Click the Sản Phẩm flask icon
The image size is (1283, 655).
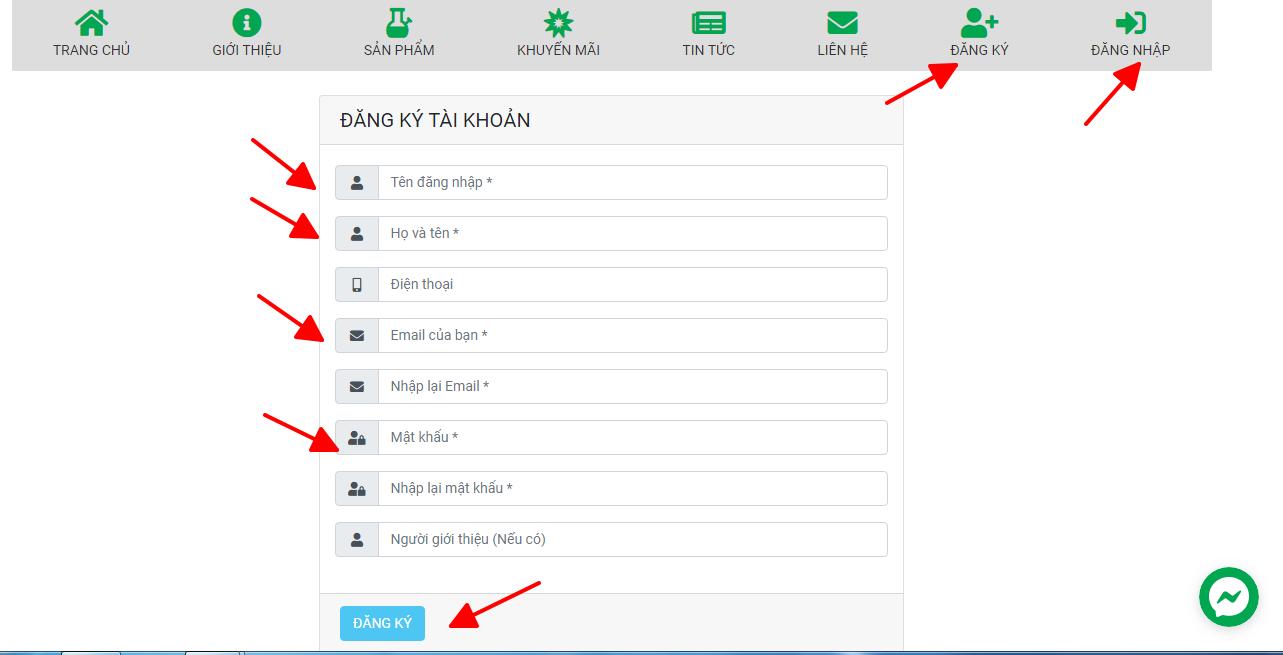click(398, 22)
